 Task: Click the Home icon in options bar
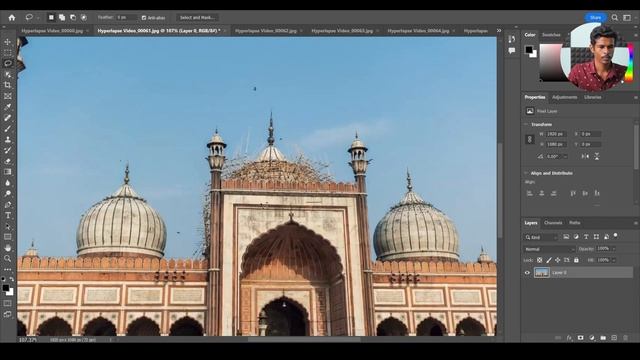coord(12,18)
